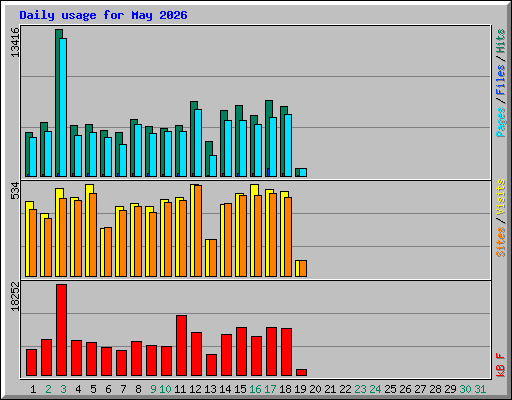Viewport: 512px width, 400px height.
Task: Click day 24 on the x-axis
Action: click(375, 389)
